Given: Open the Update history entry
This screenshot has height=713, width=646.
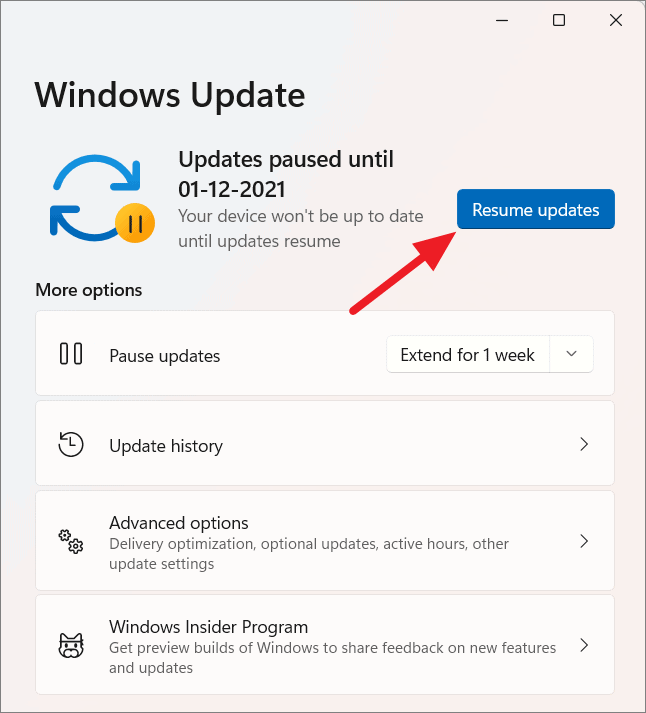Looking at the screenshot, I should pyautogui.click(x=325, y=443).
